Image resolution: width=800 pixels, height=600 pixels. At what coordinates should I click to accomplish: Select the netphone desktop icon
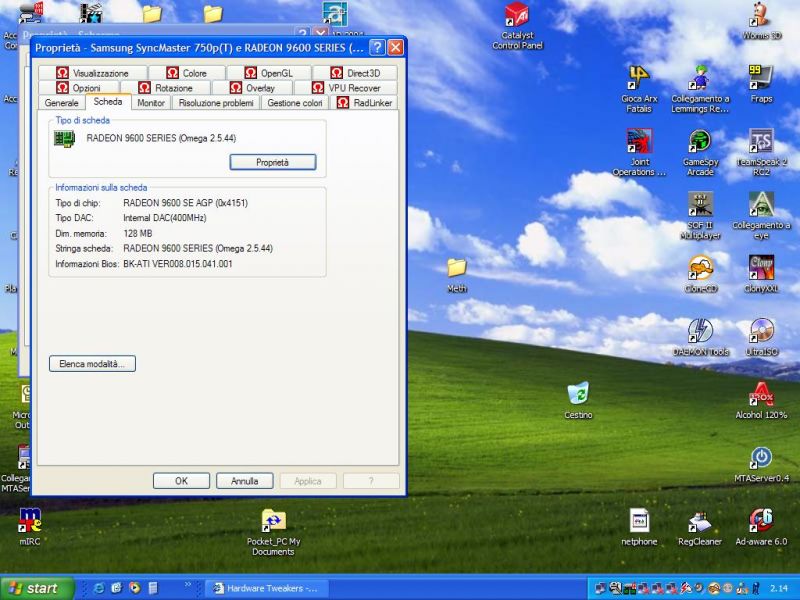tap(639, 527)
